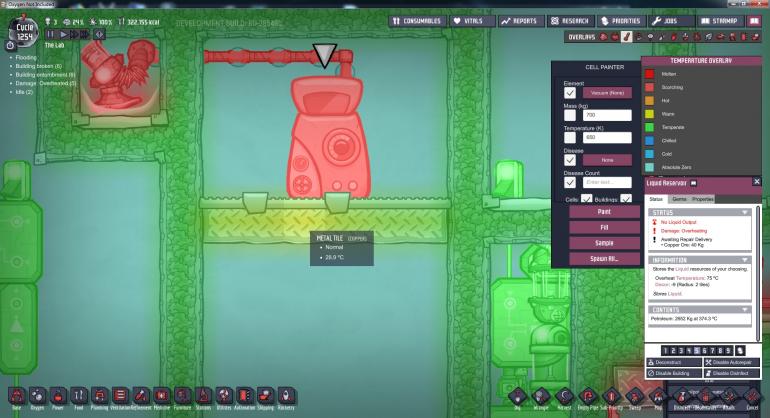Open the Research menu
The image size is (770, 418).
pyautogui.click(x=570, y=21)
